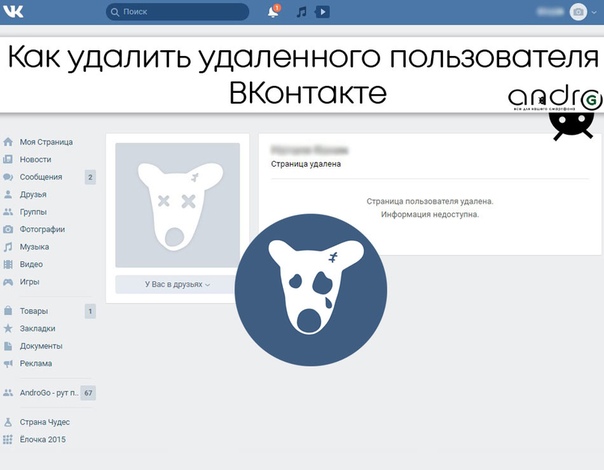Click the Товары counter badge 1
This screenshot has height=470, width=604.
point(90,311)
